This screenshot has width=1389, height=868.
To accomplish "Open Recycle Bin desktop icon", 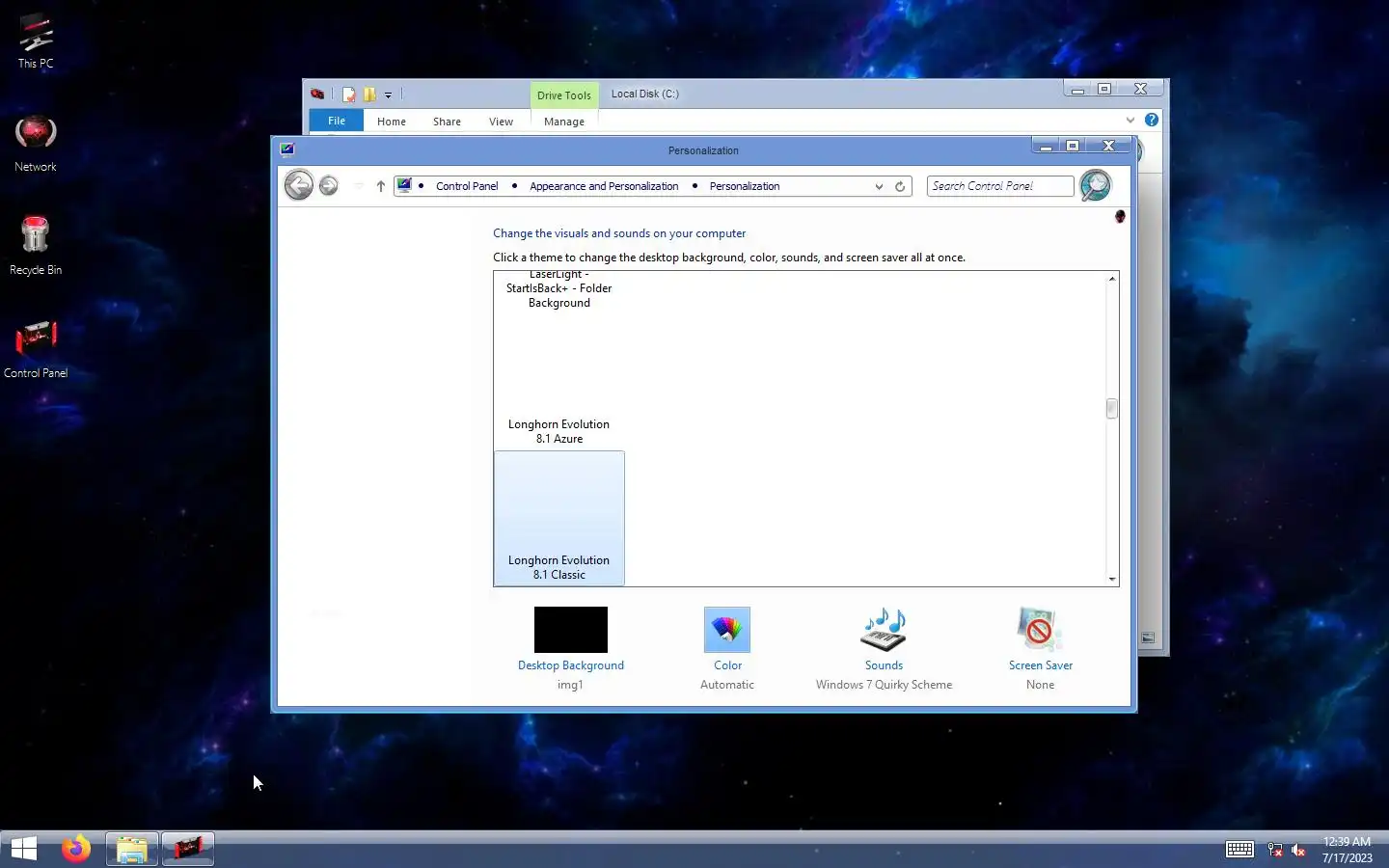I will [x=36, y=246].
